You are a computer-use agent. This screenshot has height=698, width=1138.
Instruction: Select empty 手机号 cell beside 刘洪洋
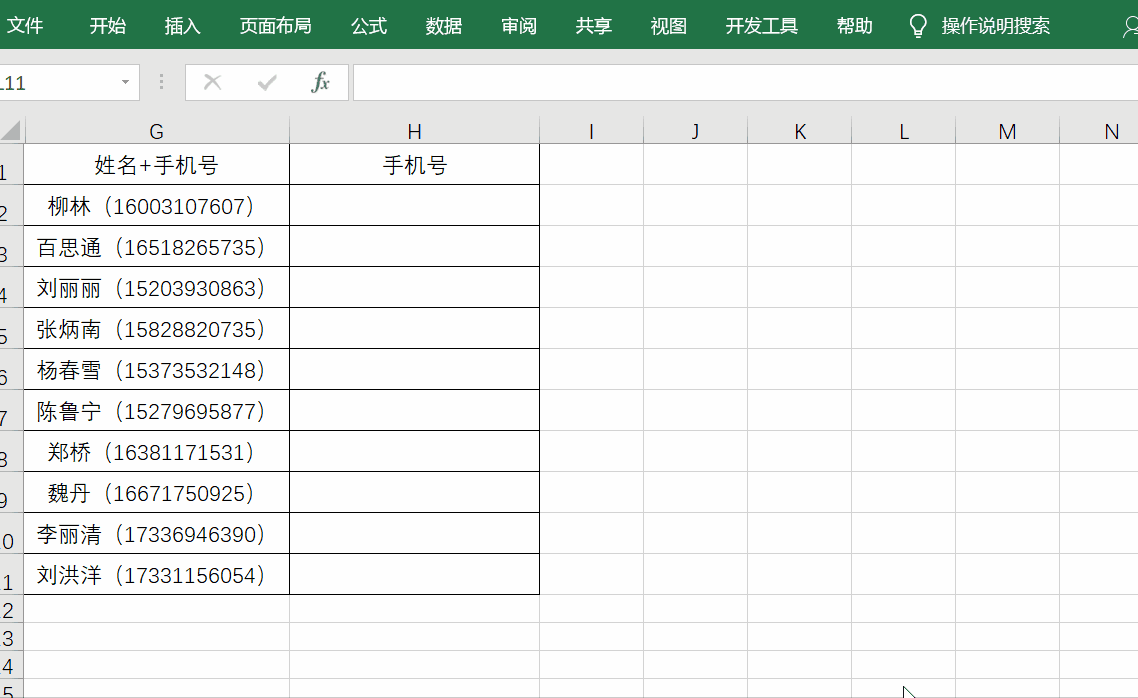click(414, 575)
